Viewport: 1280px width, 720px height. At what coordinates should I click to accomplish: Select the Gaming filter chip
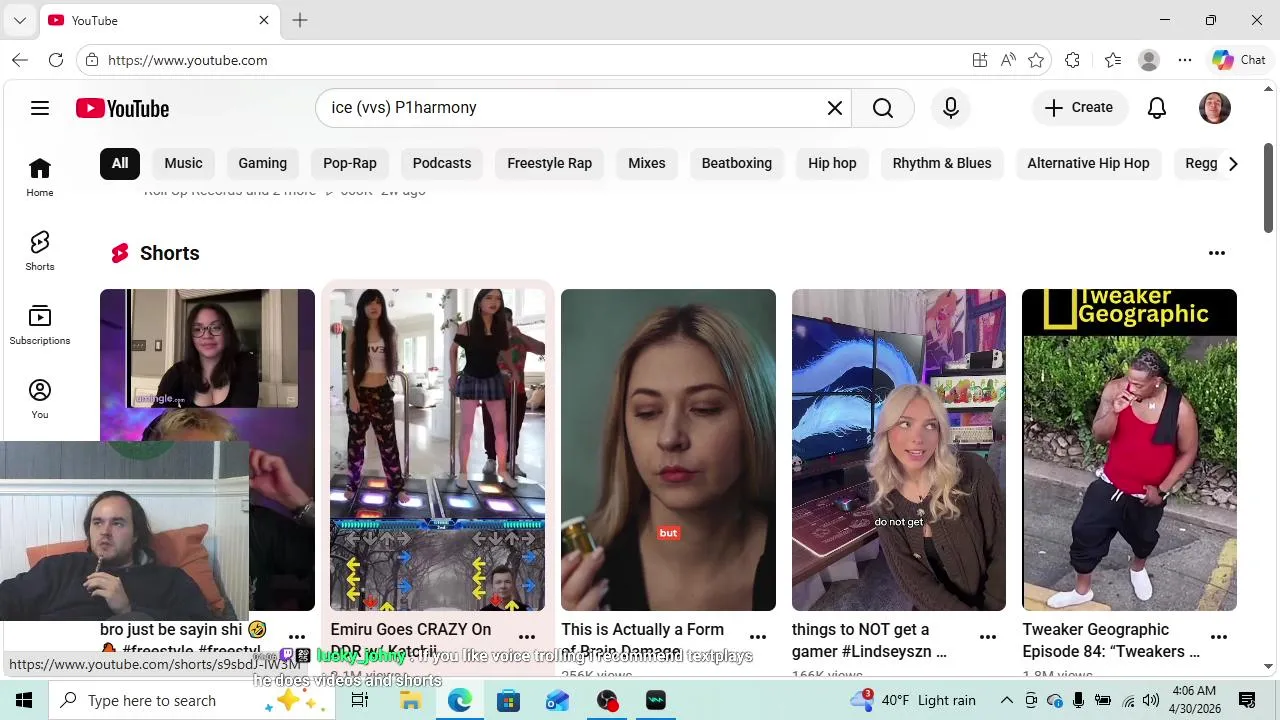(x=263, y=163)
